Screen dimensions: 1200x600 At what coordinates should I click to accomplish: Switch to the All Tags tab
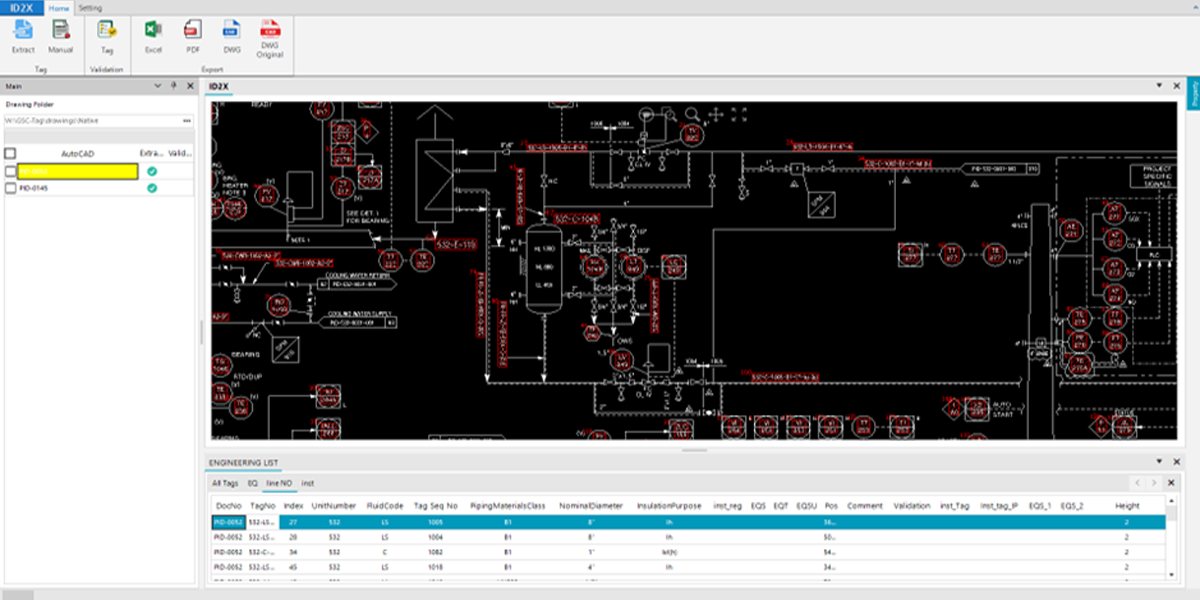coord(224,482)
